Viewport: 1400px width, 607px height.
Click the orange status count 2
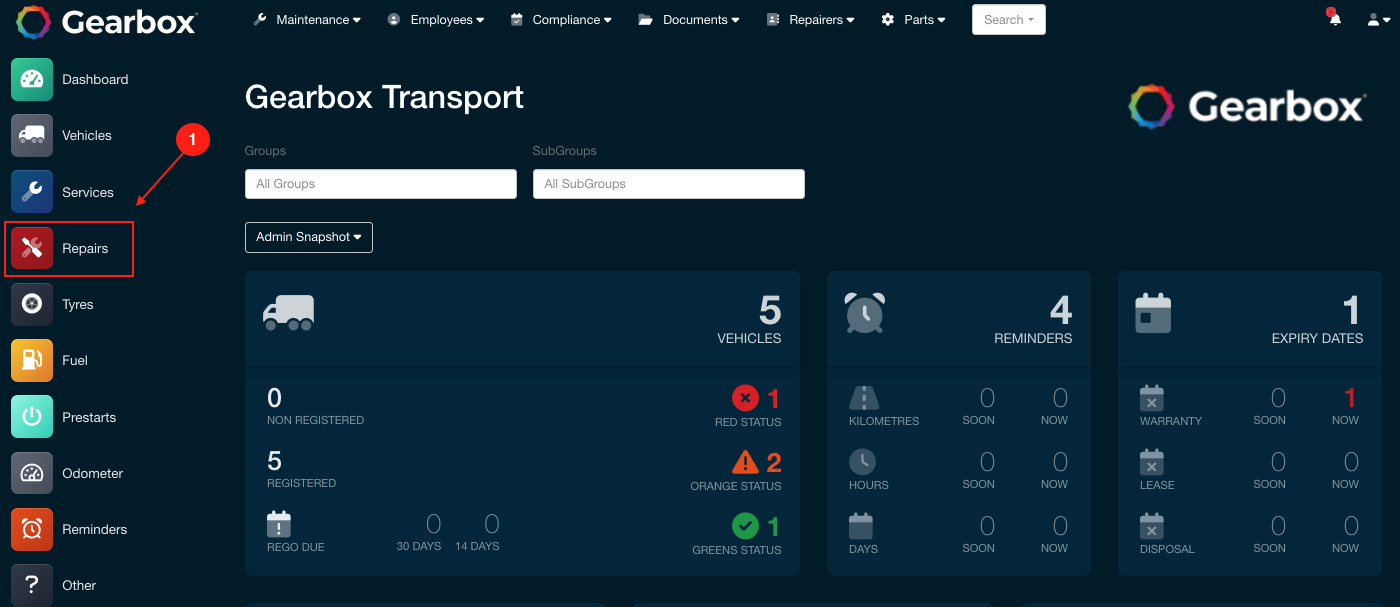pyautogui.click(x=774, y=462)
